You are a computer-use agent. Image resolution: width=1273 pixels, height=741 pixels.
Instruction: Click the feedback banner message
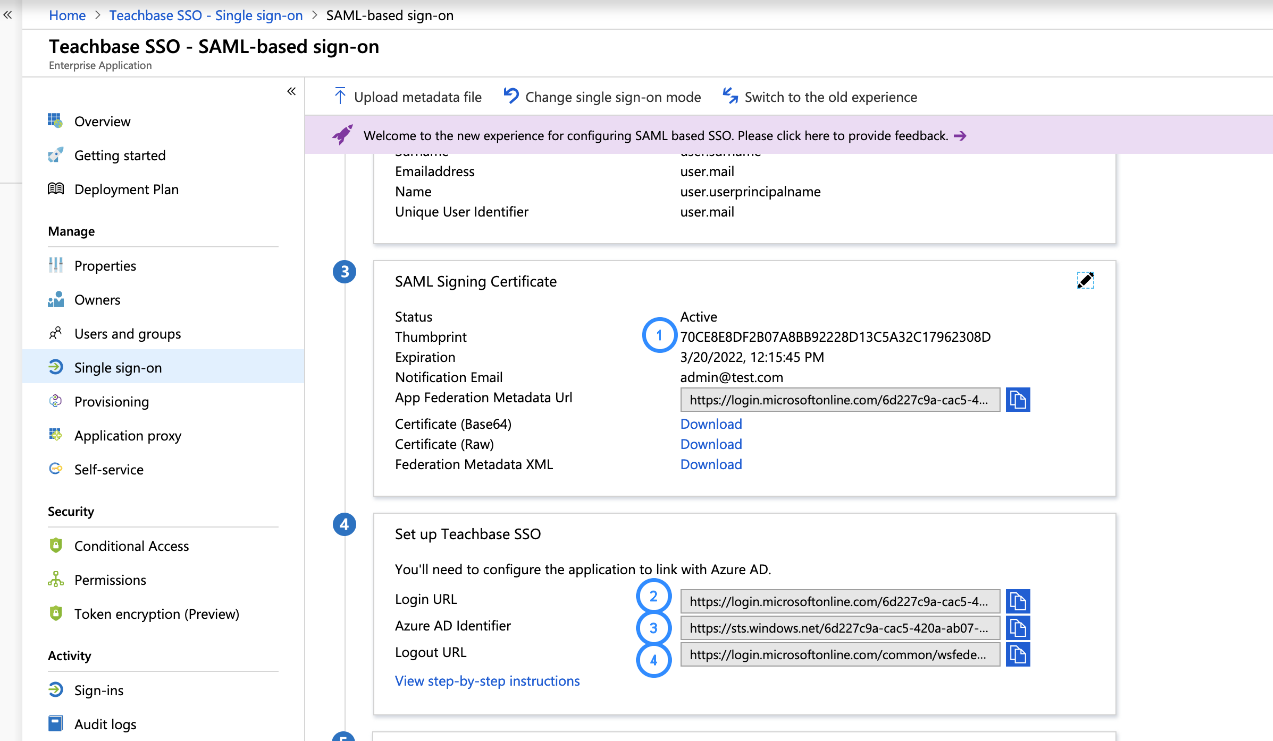pos(656,135)
